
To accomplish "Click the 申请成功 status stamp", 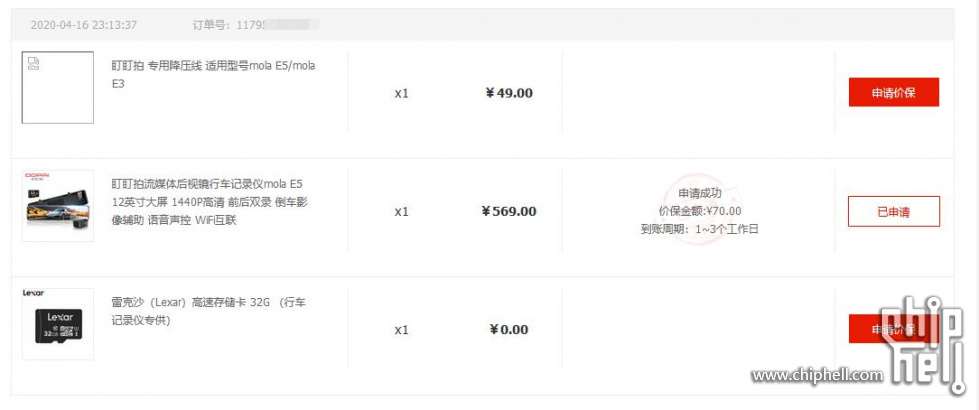I will click(x=699, y=193).
